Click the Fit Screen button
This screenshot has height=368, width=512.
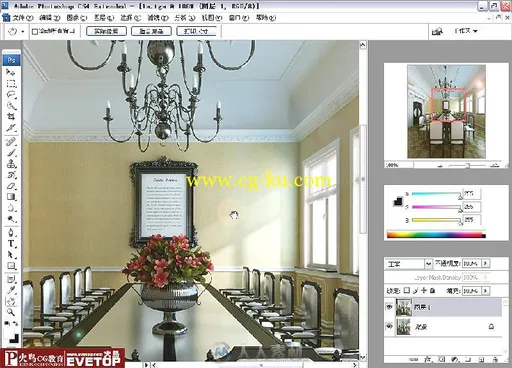tap(151, 31)
